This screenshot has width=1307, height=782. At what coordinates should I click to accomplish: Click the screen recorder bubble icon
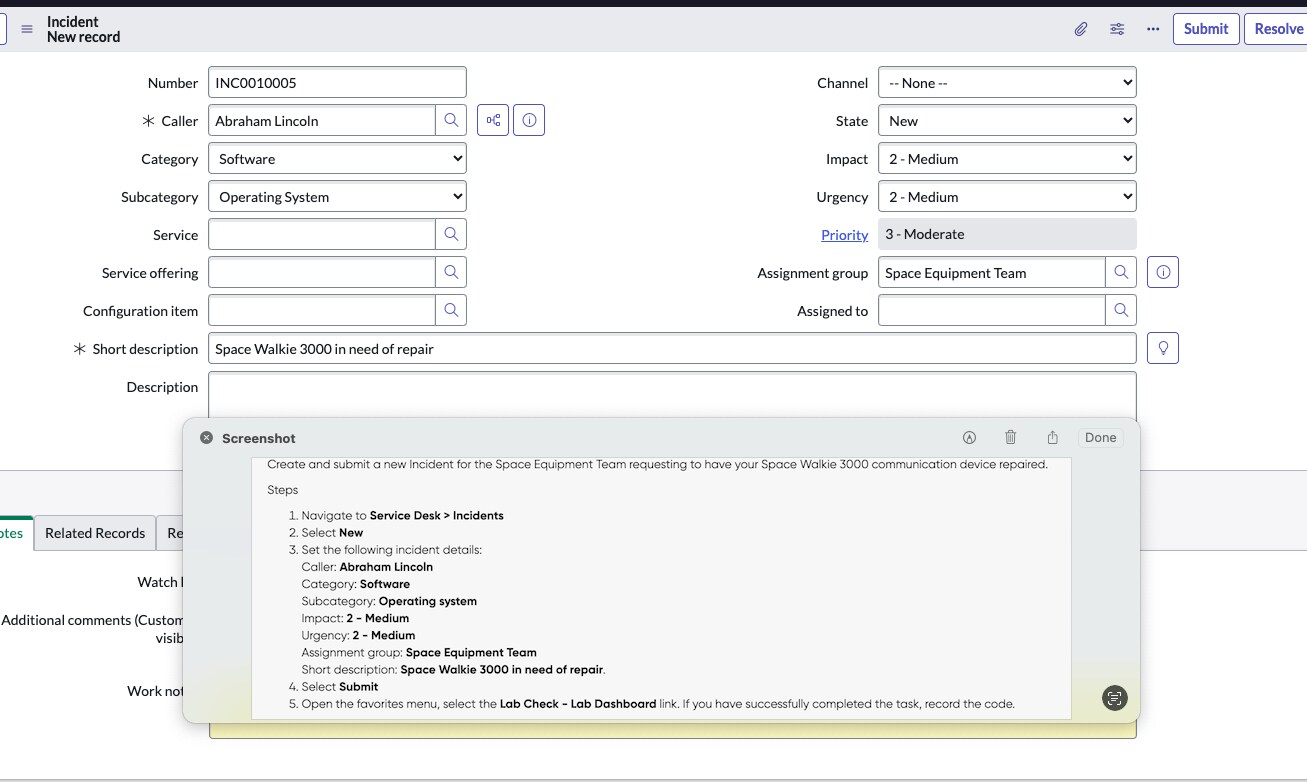click(x=1114, y=698)
